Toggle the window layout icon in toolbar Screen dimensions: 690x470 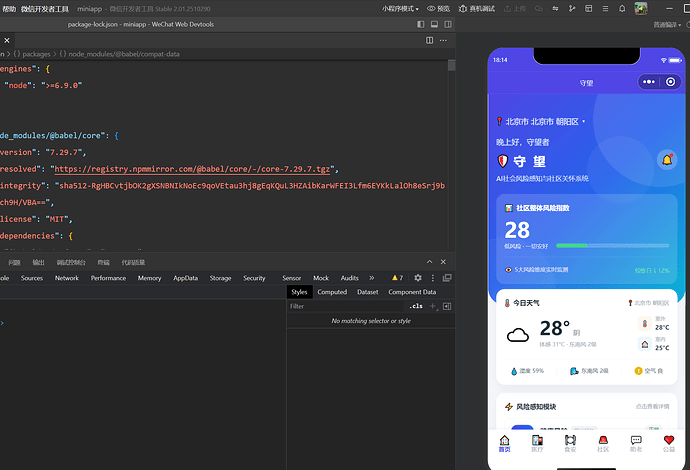(x=588, y=9)
